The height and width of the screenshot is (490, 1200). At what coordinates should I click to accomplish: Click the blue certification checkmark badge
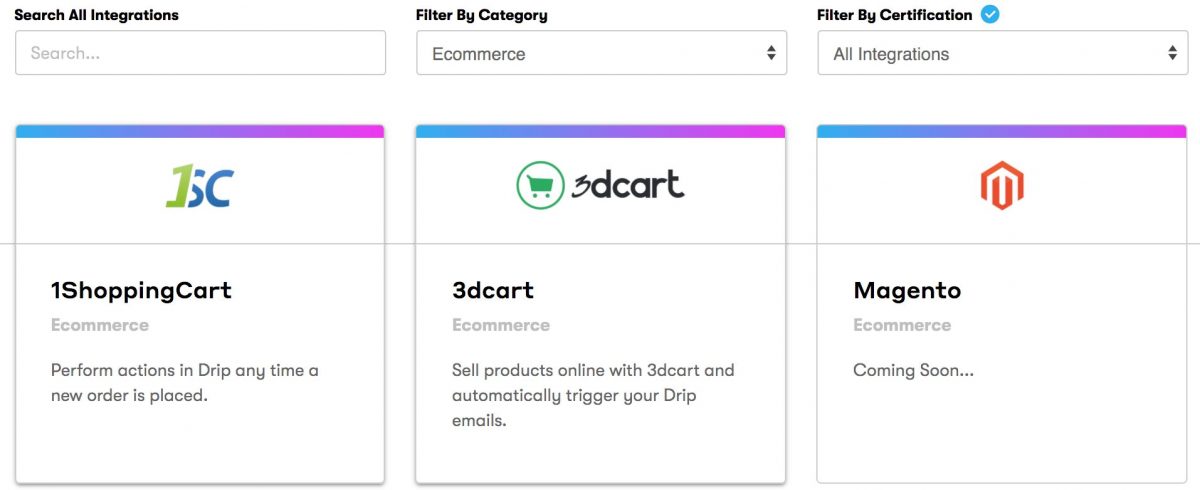990,14
